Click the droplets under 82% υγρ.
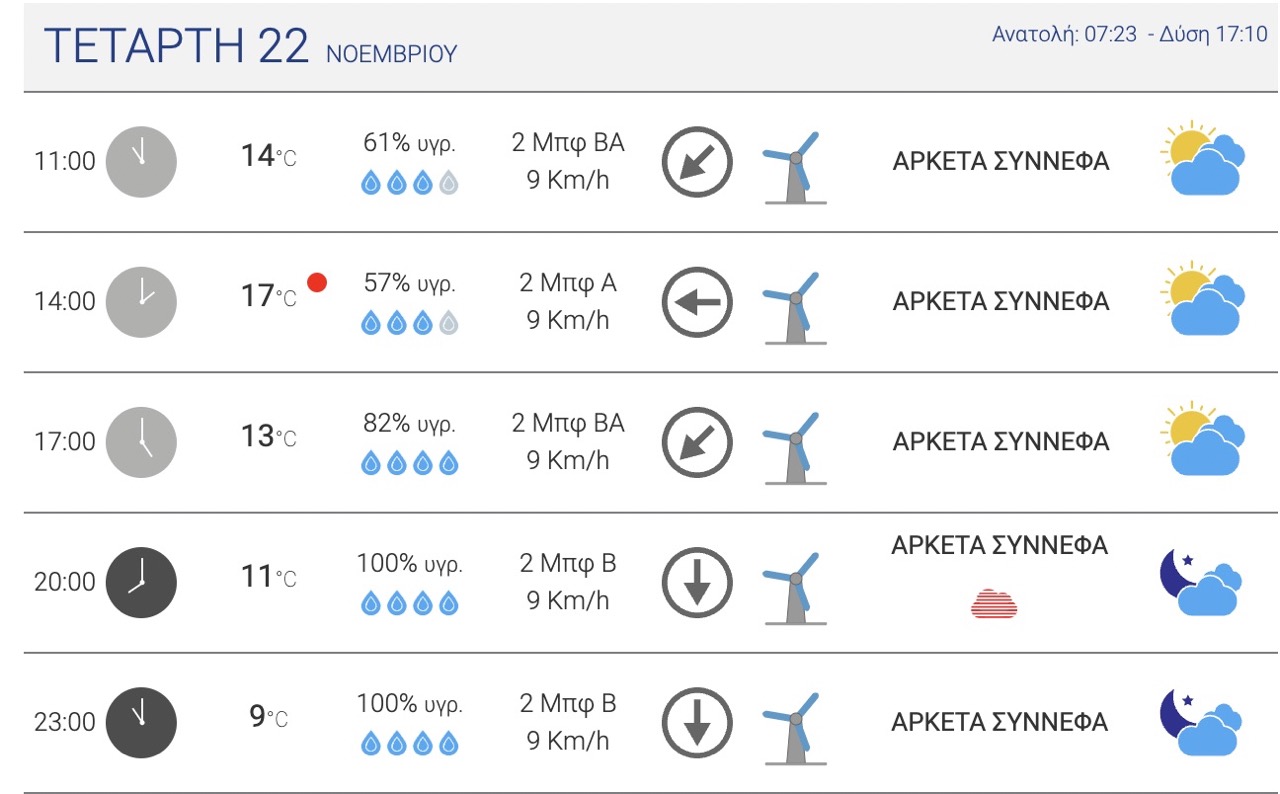Image resolution: width=1280 pixels, height=794 pixels. point(409,463)
